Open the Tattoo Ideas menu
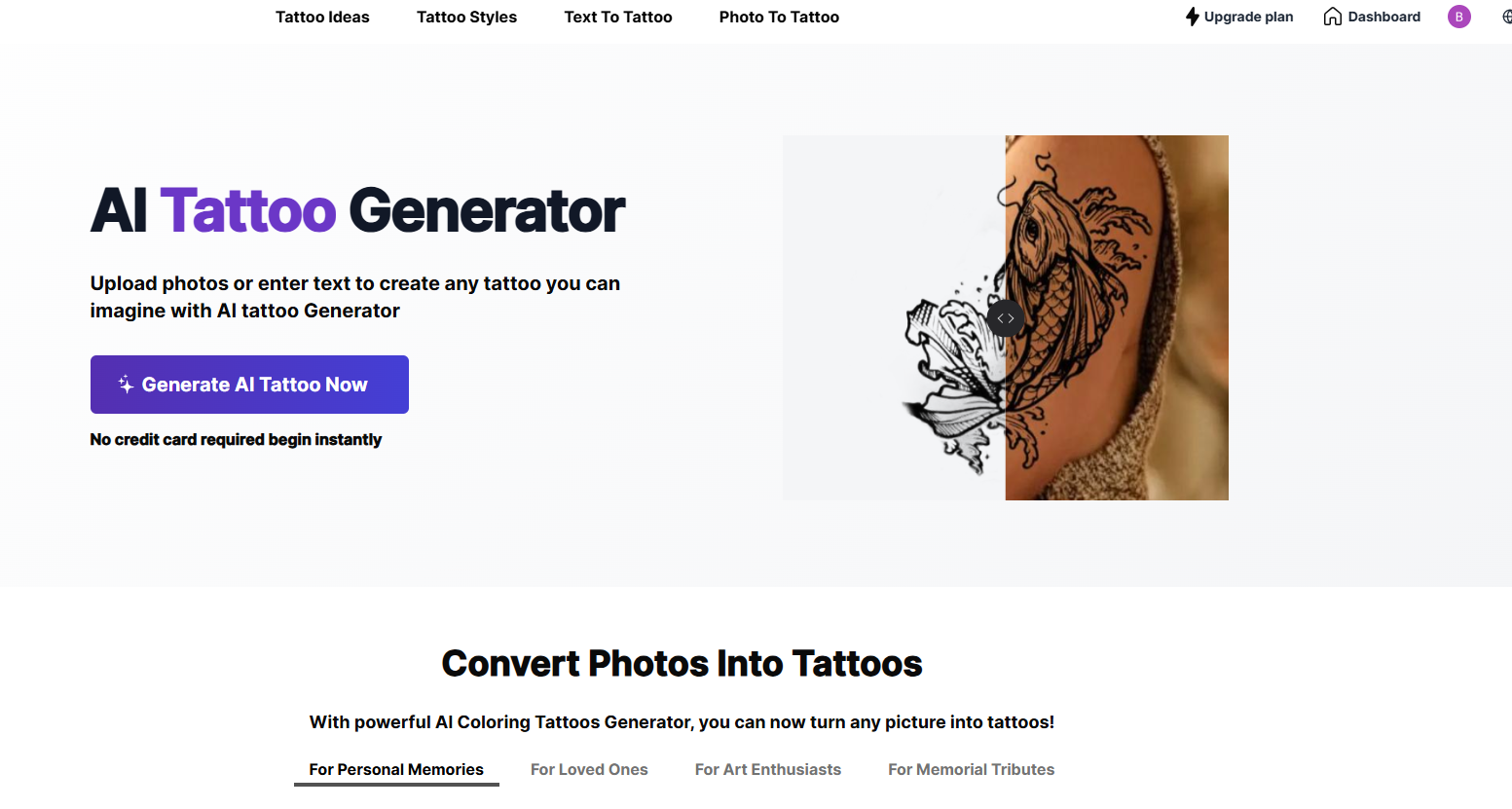Screen dimensions: 1512x809 [x=322, y=17]
